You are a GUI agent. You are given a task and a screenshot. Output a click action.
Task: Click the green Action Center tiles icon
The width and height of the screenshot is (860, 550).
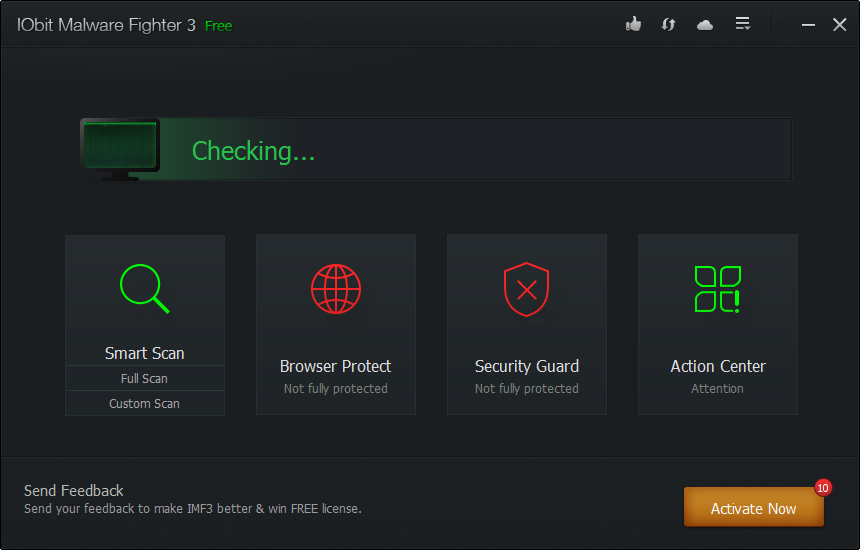(x=717, y=290)
